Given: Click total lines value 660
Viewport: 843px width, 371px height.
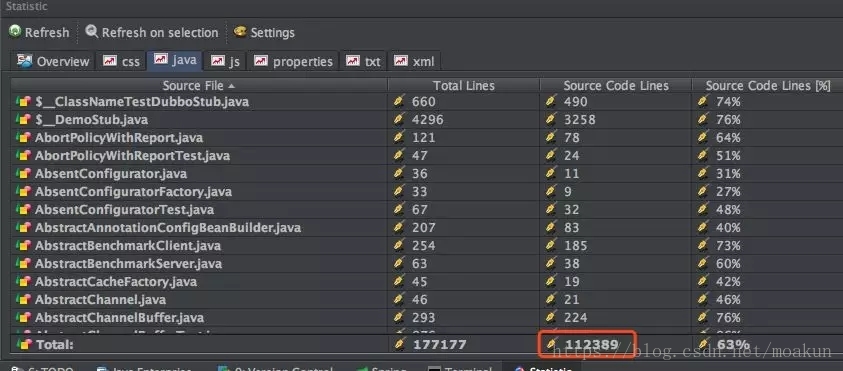Looking at the screenshot, I should pos(423,102).
